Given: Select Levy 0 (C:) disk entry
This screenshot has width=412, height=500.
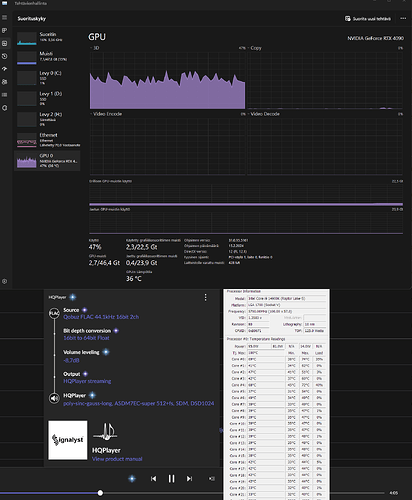Looking at the screenshot, I should point(47,78).
